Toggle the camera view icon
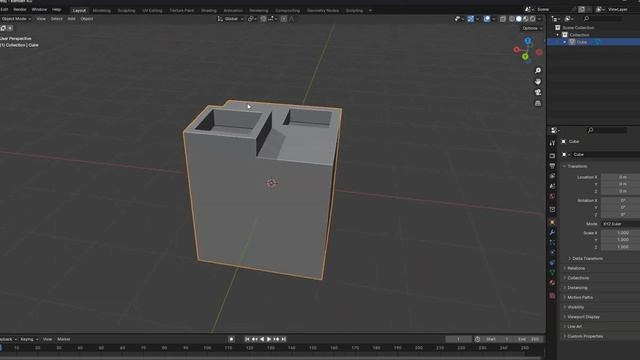Screen dimensions: 640x360 point(538,92)
